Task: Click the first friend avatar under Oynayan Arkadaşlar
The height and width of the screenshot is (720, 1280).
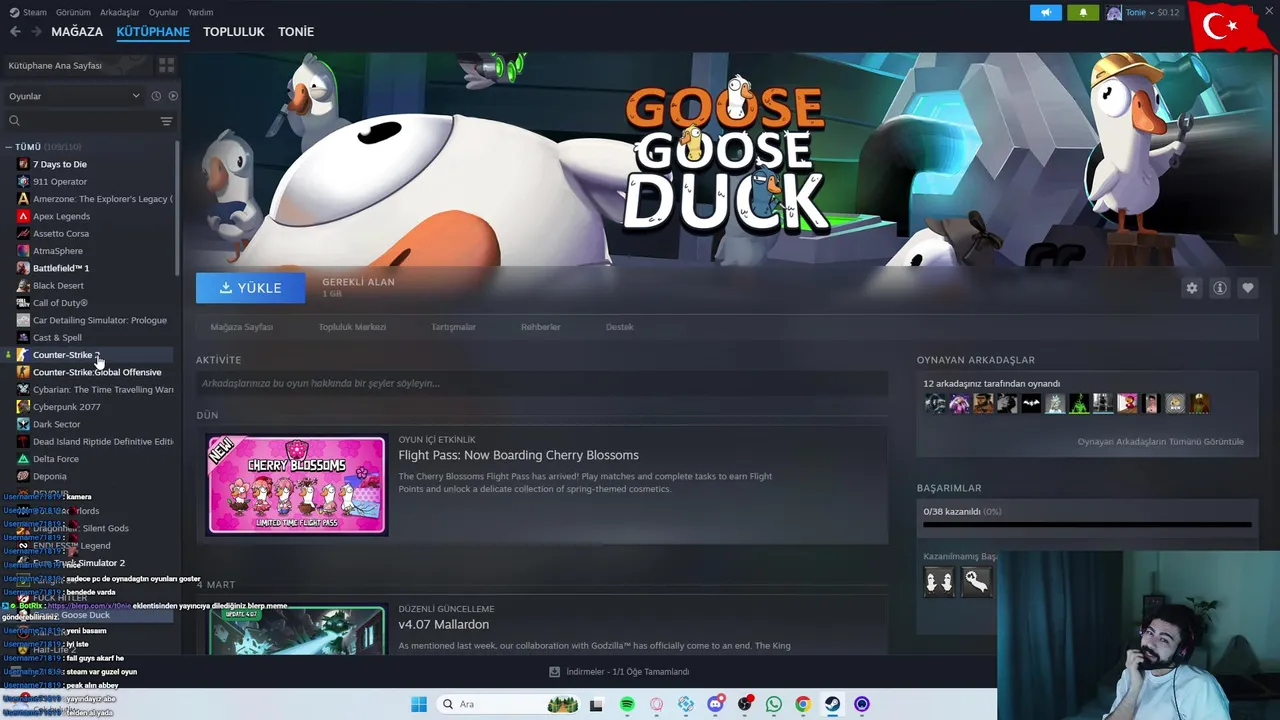Action: coord(935,404)
